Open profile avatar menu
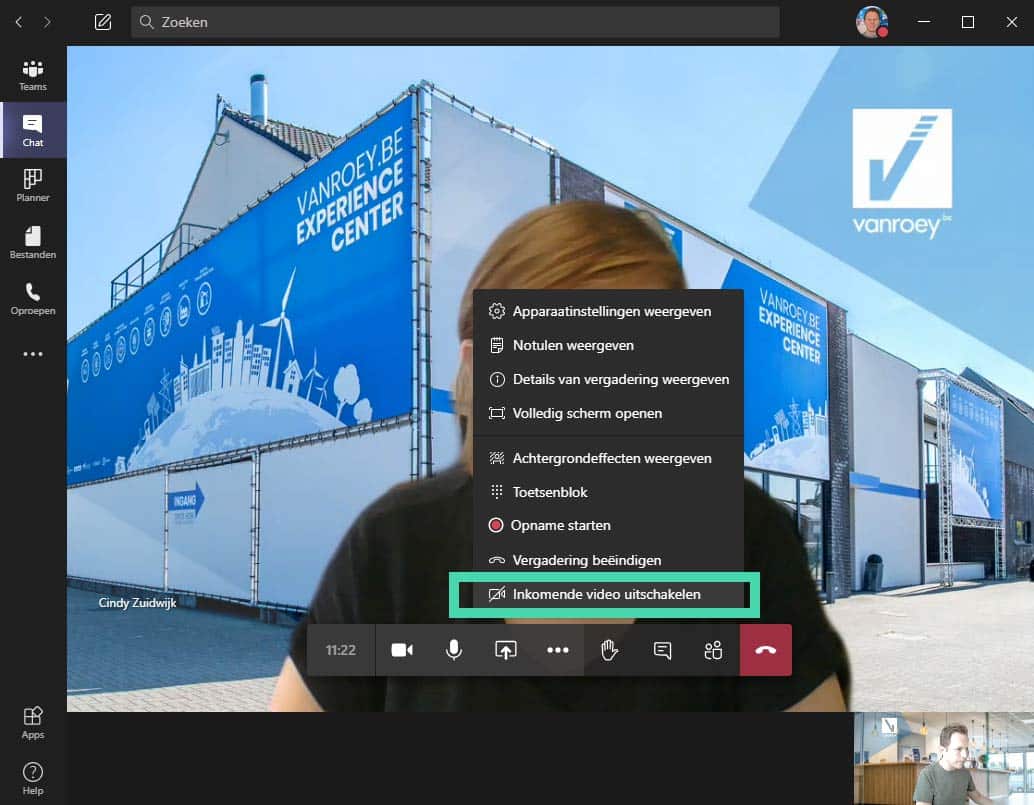The height and width of the screenshot is (805, 1034). point(872,22)
